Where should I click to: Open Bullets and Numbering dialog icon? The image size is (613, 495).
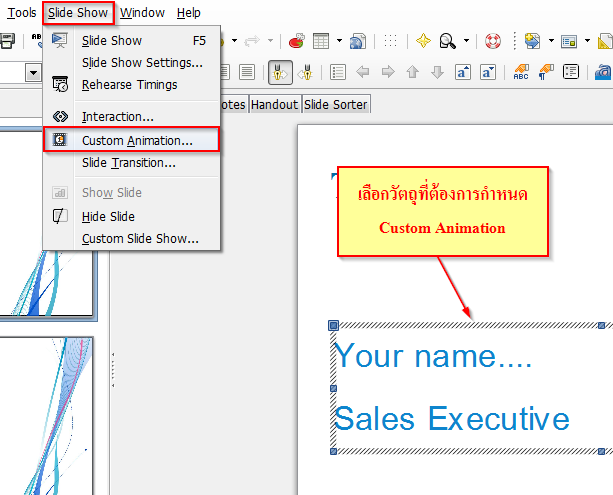coord(571,72)
